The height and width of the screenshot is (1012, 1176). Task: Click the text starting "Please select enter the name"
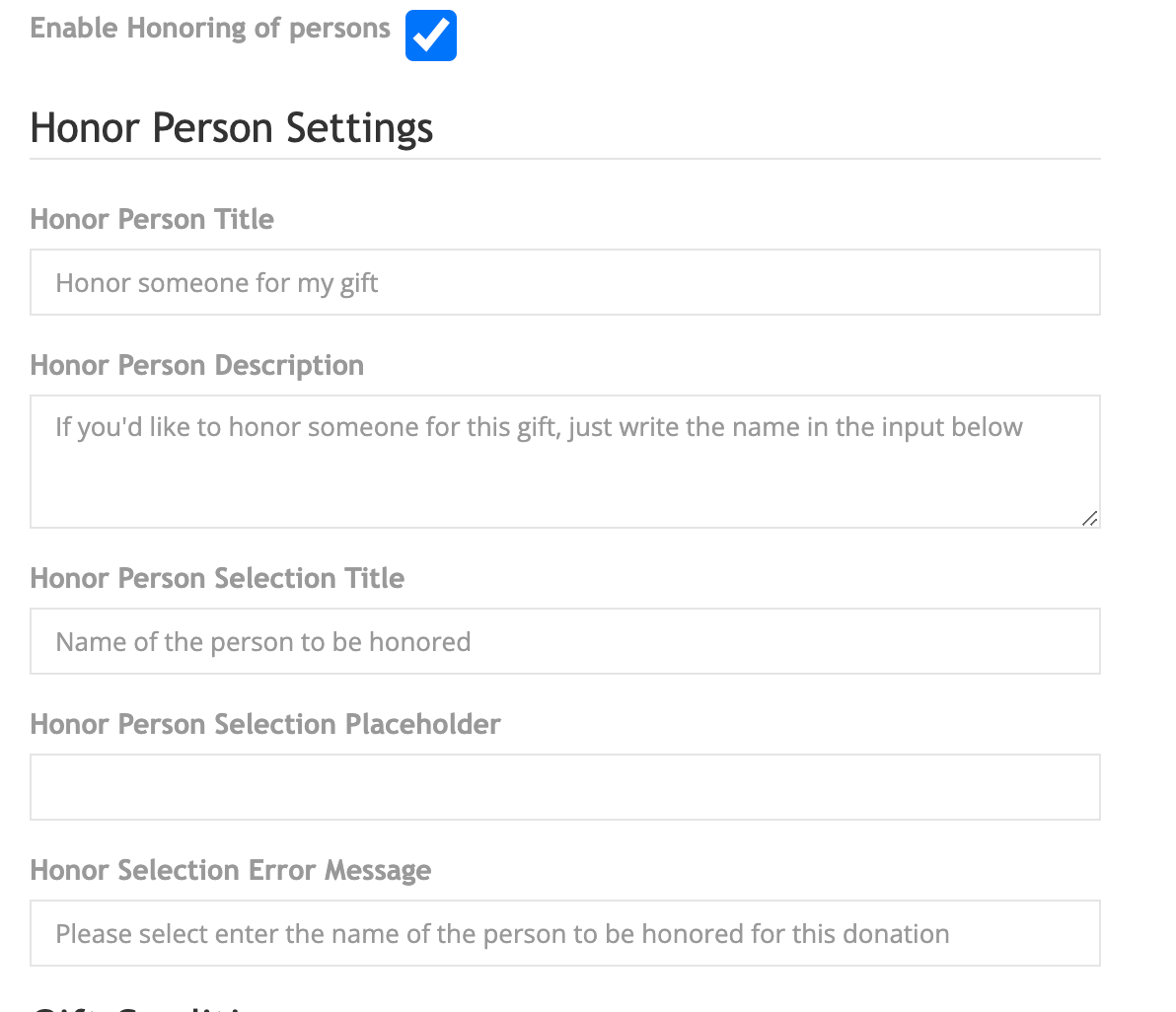click(502, 934)
